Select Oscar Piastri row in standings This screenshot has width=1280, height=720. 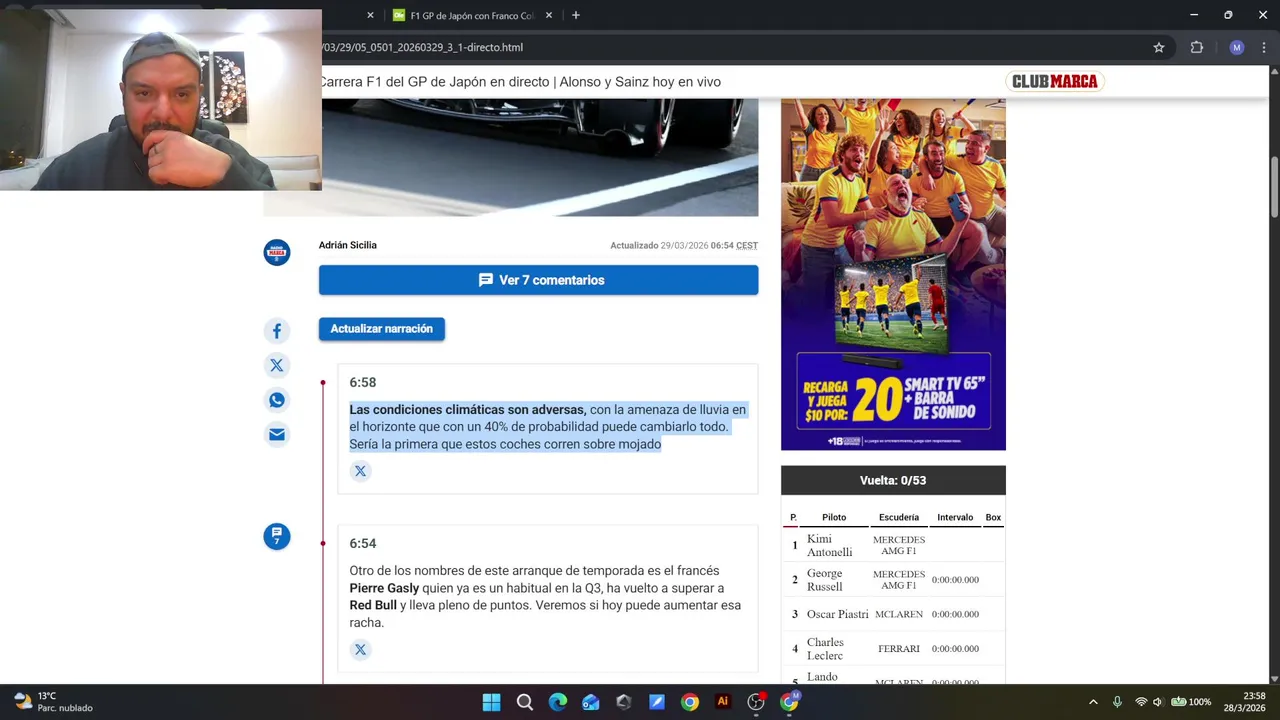[x=893, y=614]
